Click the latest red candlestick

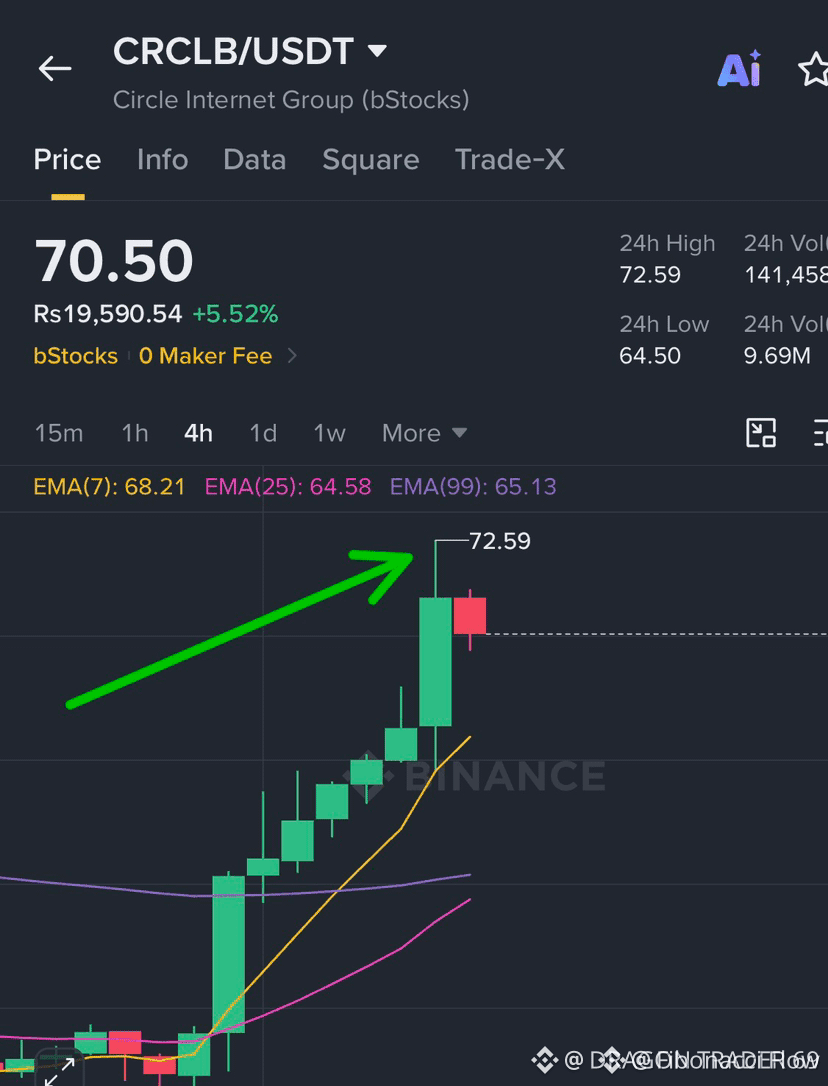[x=470, y=616]
